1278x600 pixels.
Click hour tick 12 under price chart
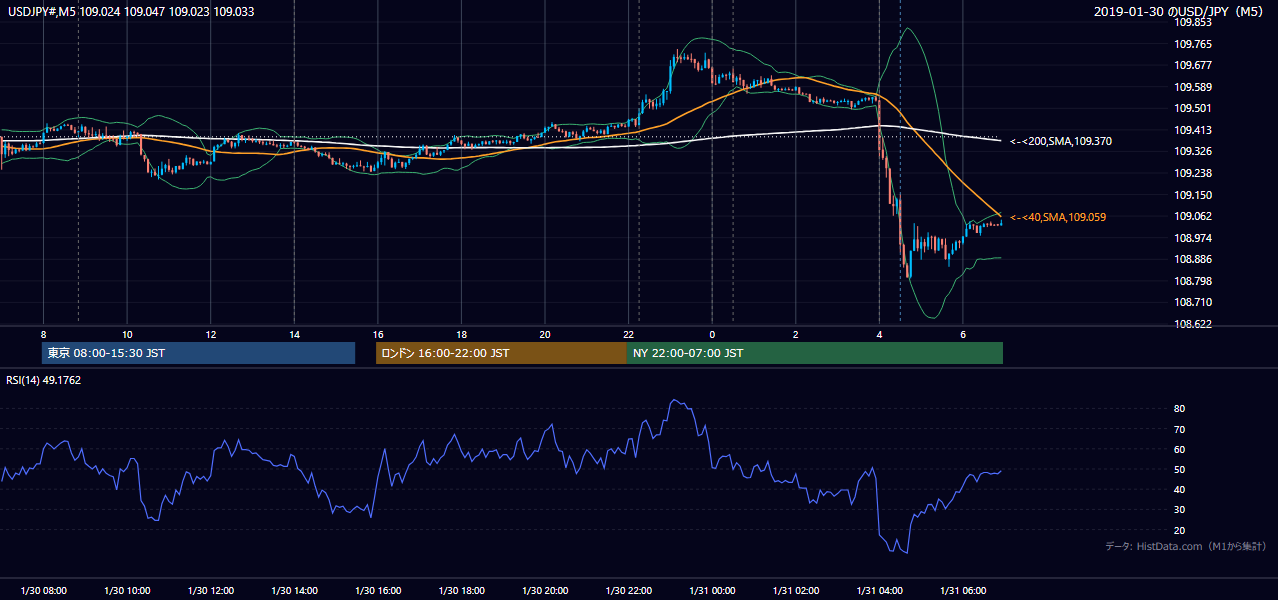point(211,334)
